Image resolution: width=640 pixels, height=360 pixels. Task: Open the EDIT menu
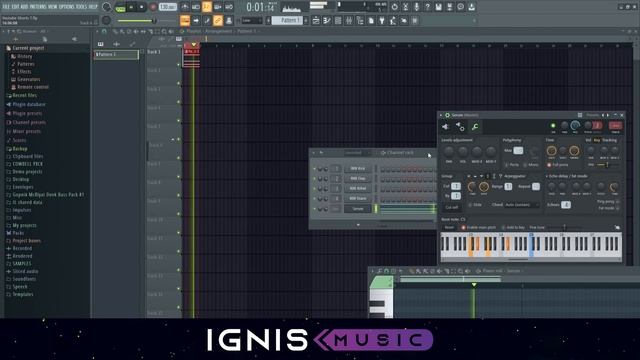point(16,7)
